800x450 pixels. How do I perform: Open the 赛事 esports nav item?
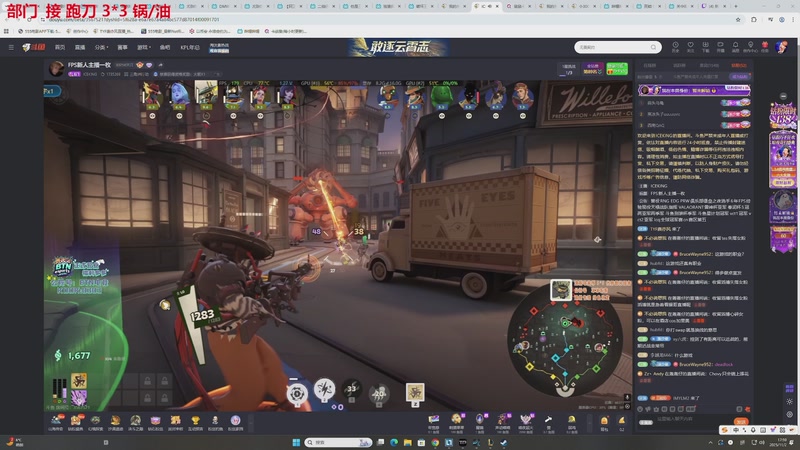[x=122, y=47]
